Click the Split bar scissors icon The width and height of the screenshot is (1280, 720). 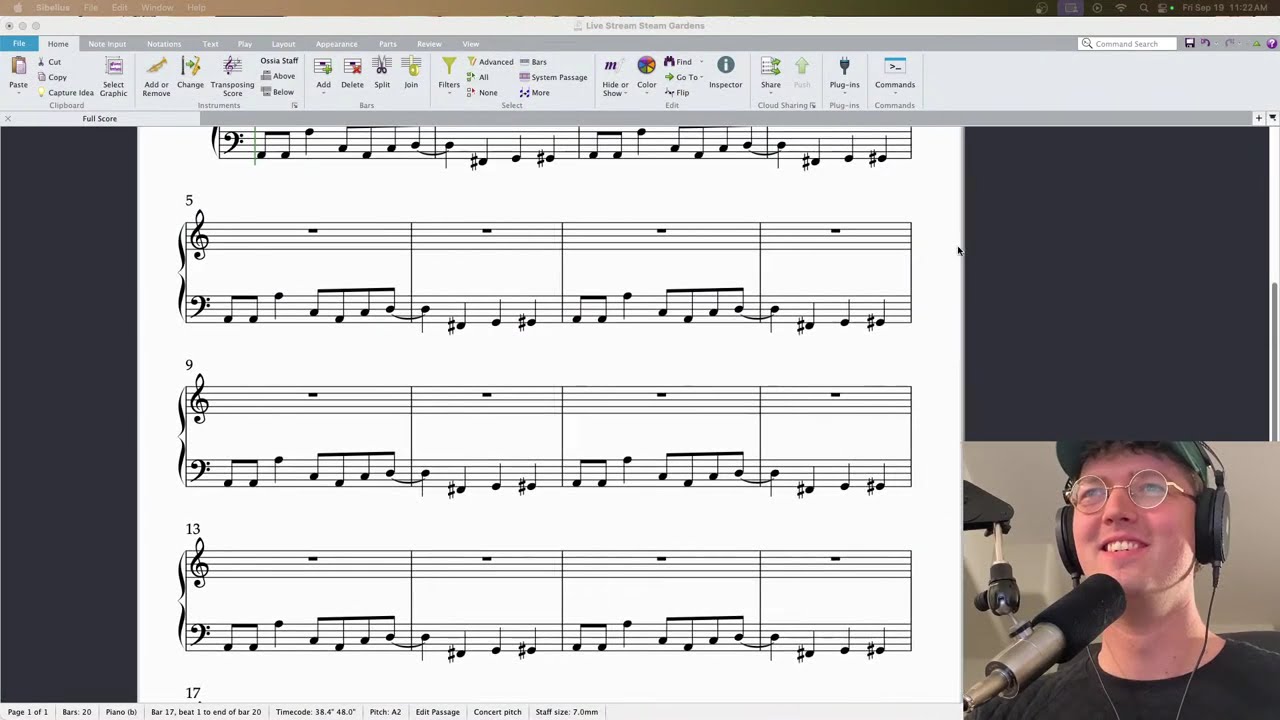382,66
